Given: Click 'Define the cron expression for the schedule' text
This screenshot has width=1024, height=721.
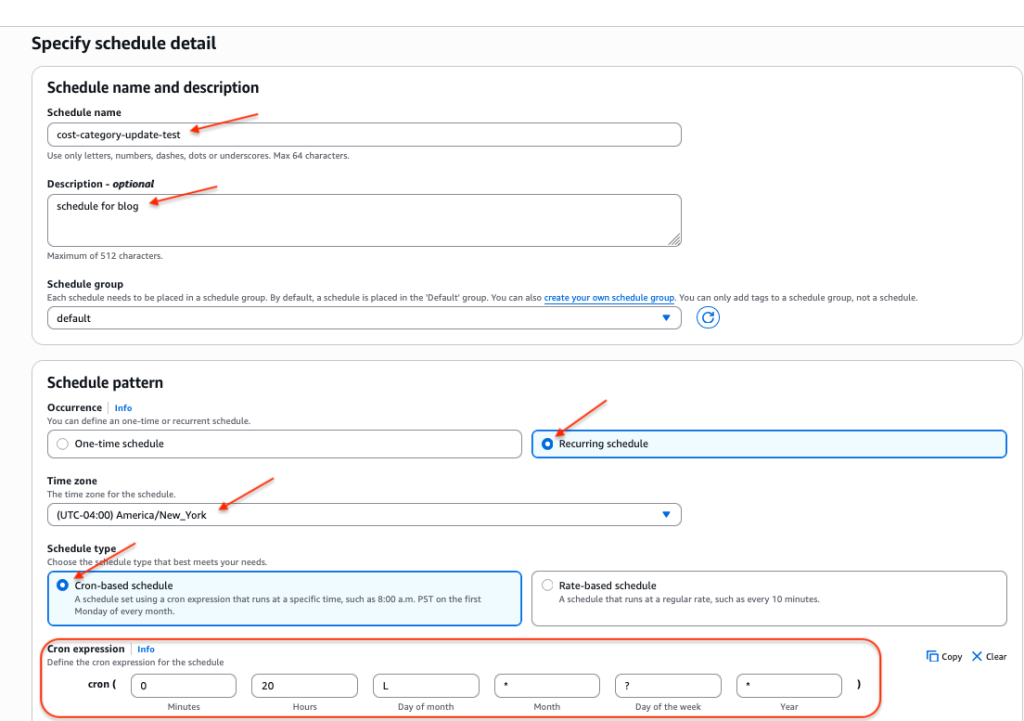Looking at the screenshot, I should pyautogui.click(x=135, y=662).
